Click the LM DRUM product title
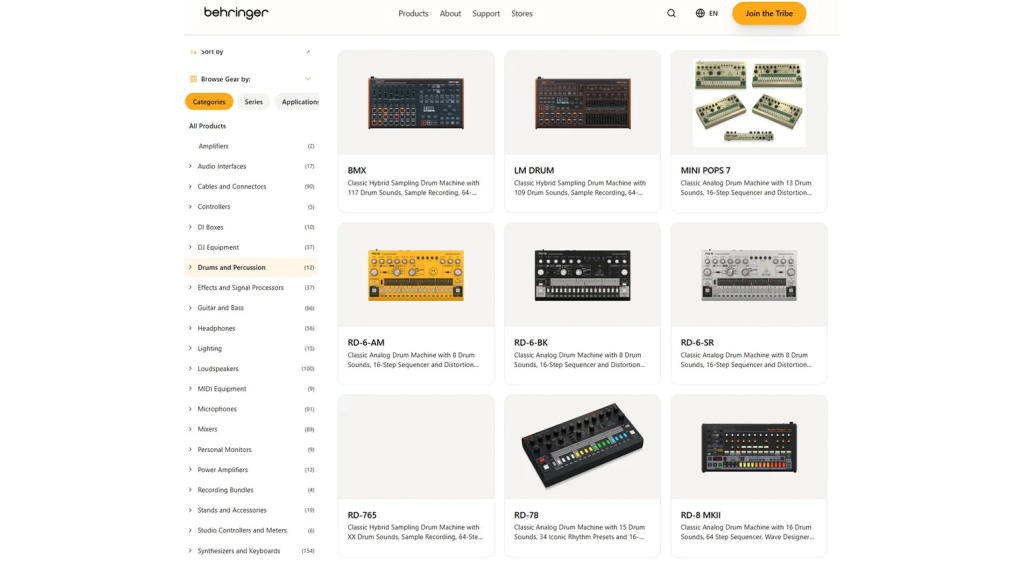This screenshot has height=565, width=1024. [534, 170]
